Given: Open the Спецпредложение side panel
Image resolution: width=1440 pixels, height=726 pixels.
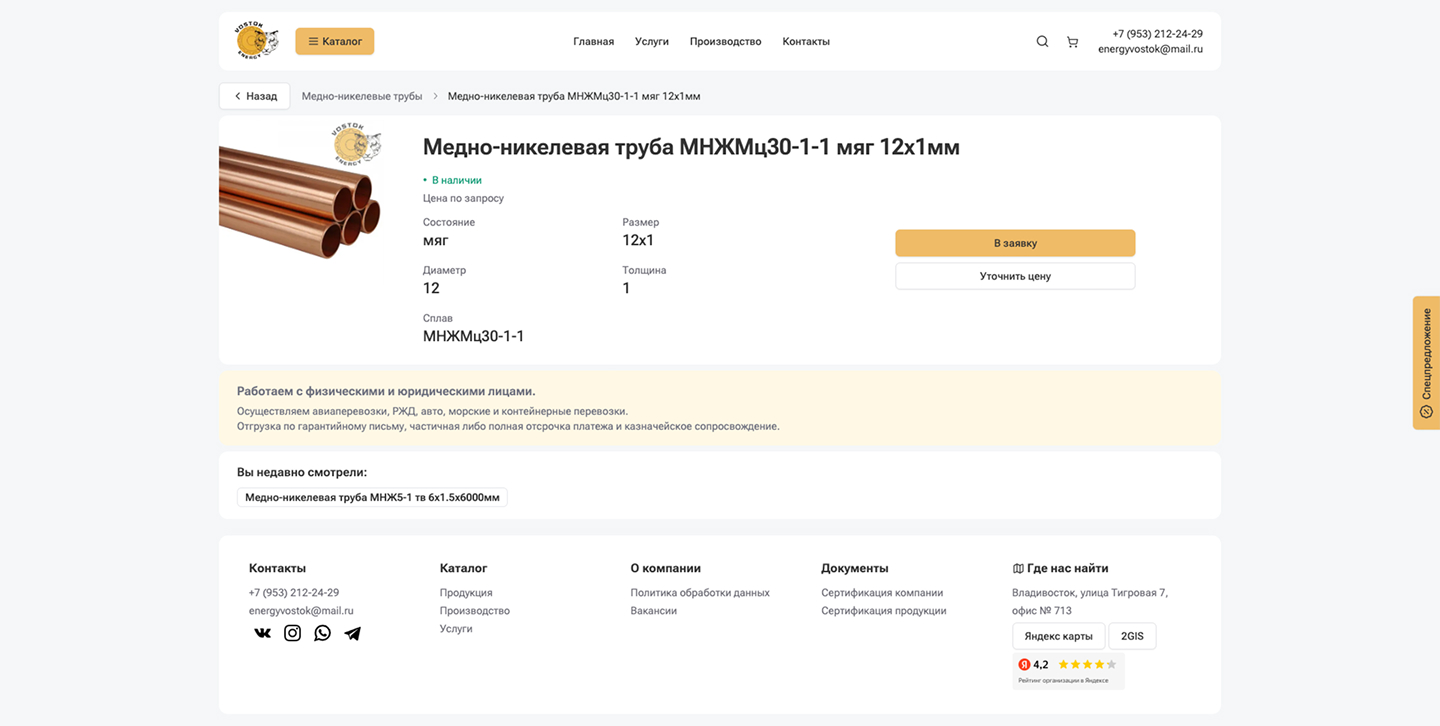Looking at the screenshot, I should tap(1425, 363).
